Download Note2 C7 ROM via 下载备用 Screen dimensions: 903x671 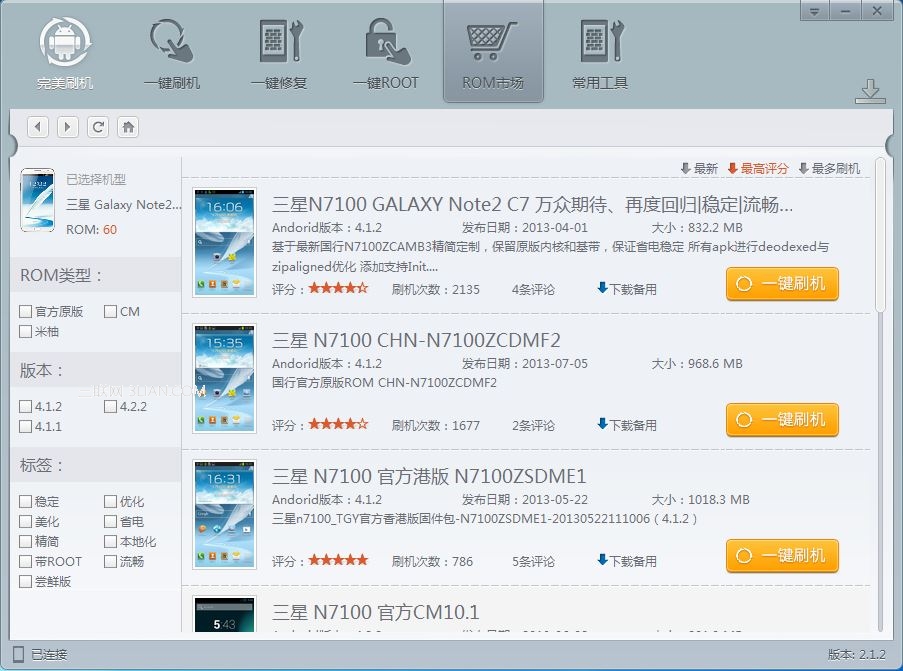(627, 289)
